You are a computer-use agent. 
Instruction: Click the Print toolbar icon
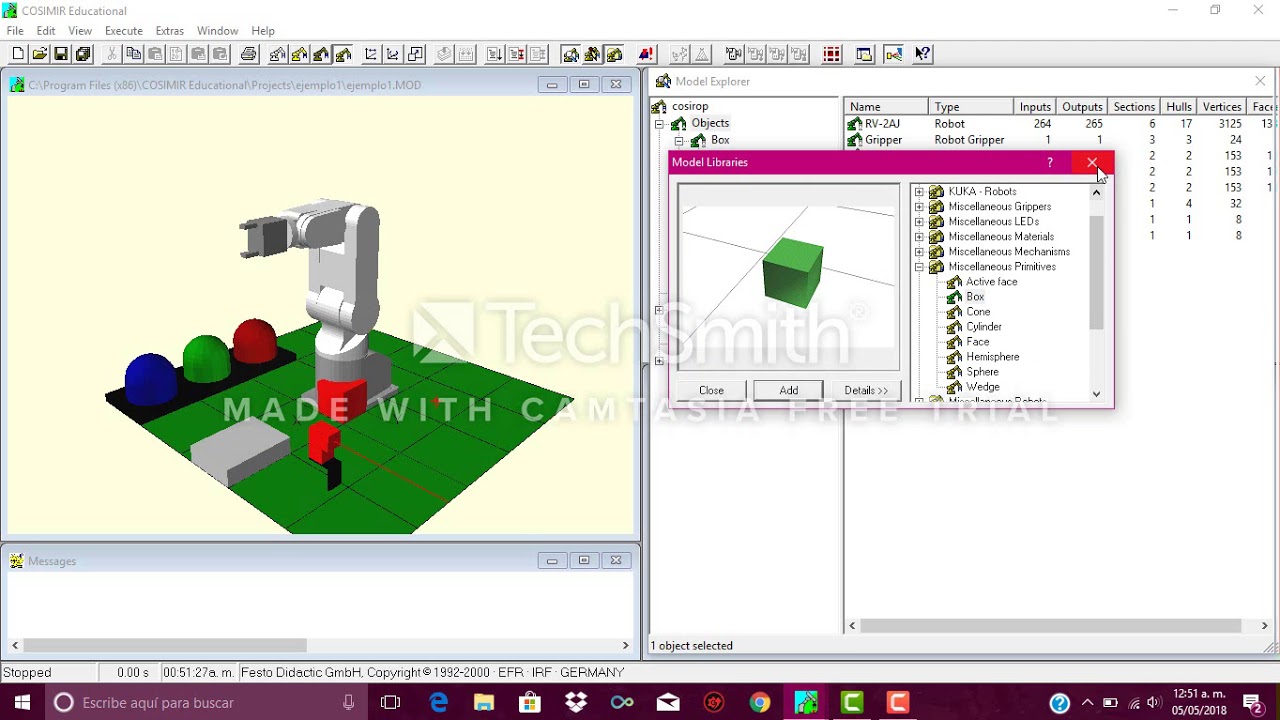(248, 54)
